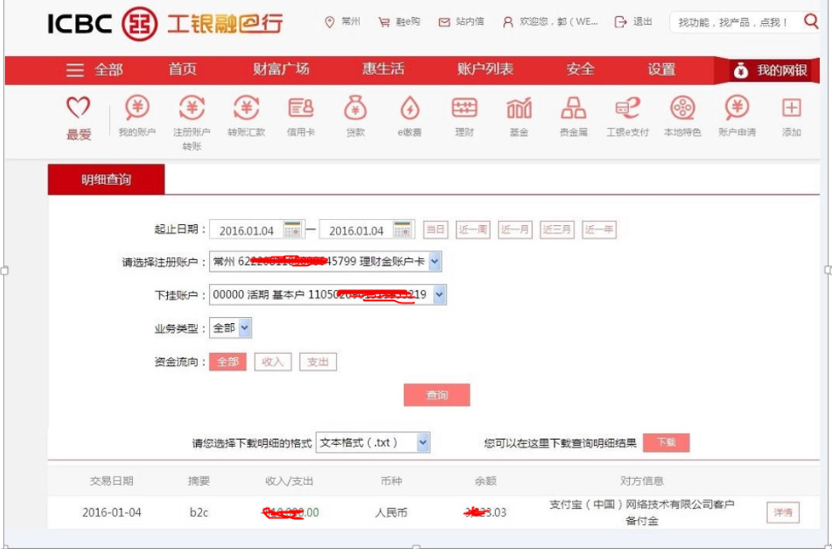Open the 全部 hamburger menu
The image size is (832, 549).
pyautogui.click(x=94, y=70)
